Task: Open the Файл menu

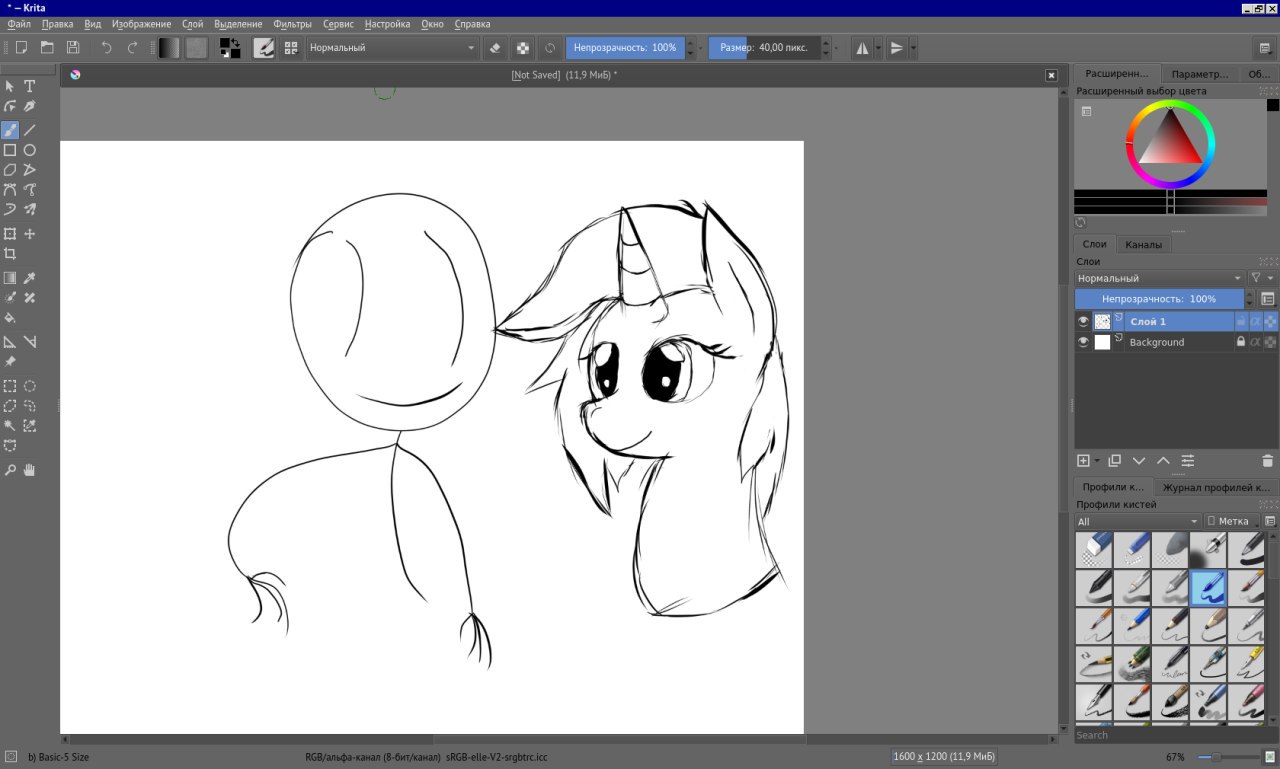Action: (x=18, y=23)
